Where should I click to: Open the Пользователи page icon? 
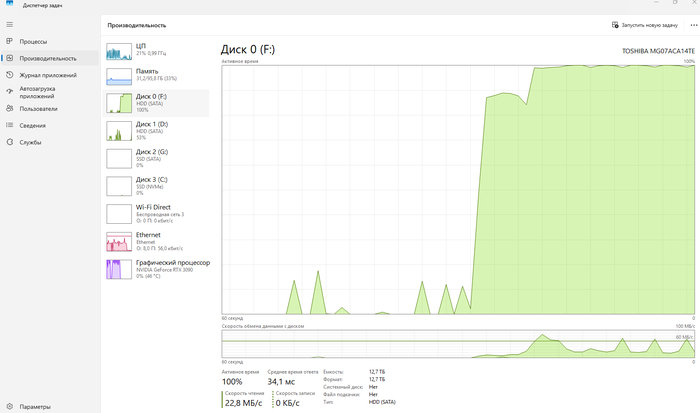point(10,108)
